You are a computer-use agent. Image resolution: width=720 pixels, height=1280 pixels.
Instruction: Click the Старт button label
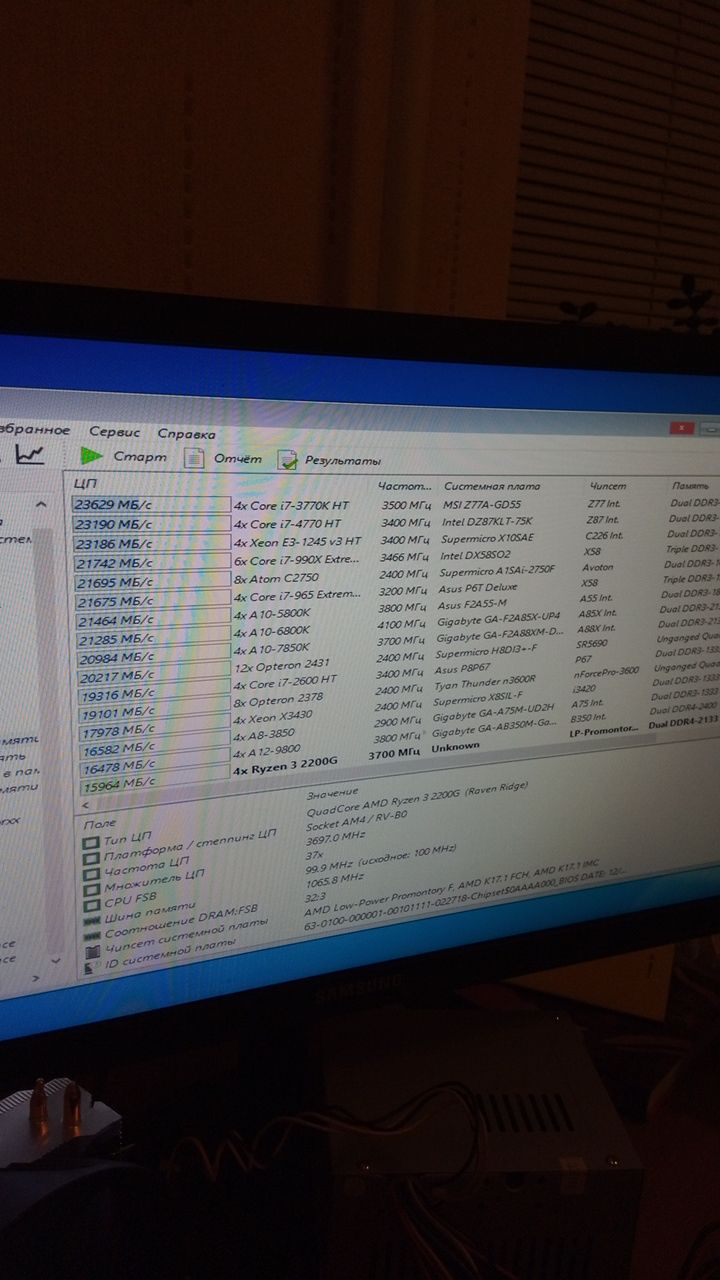140,457
